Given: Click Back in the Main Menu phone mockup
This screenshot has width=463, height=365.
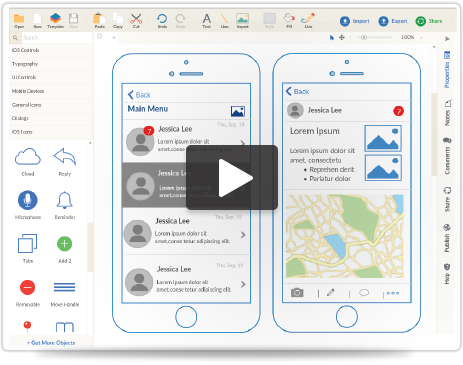Looking at the screenshot, I should 139,95.
